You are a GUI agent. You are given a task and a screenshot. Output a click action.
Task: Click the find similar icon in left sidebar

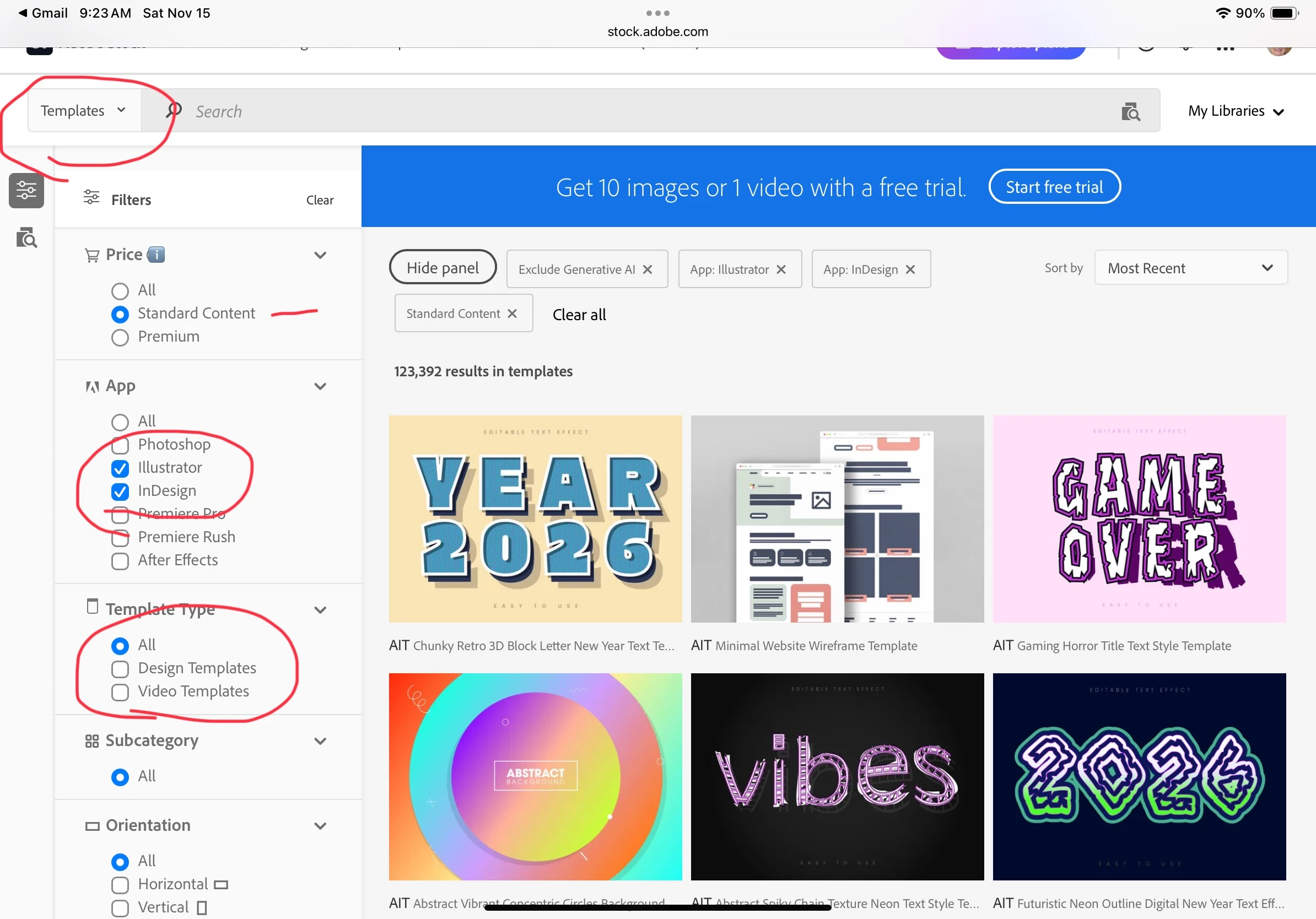click(x=26, y=237)
